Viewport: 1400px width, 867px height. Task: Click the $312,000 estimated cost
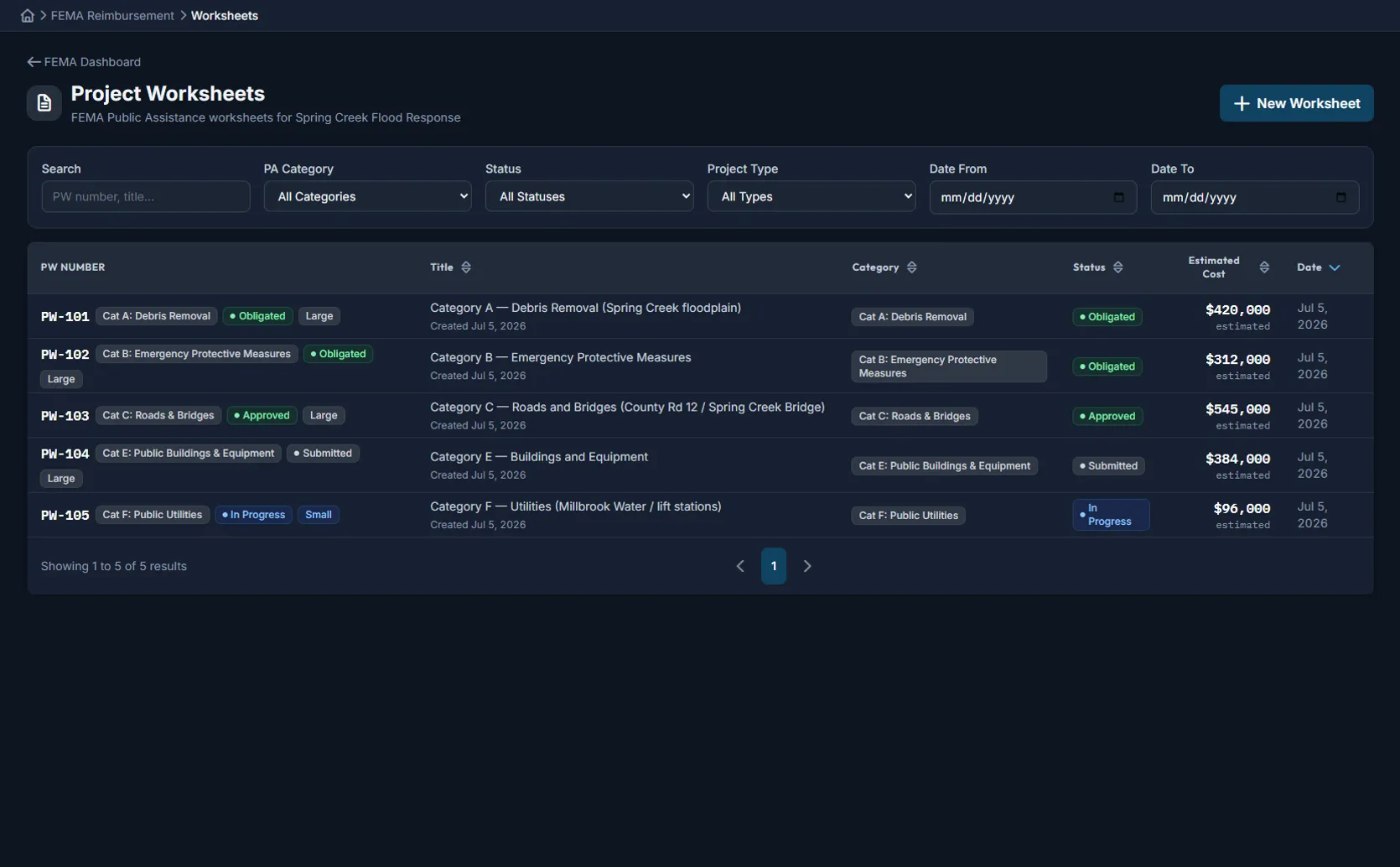(x=1237, y=360)
